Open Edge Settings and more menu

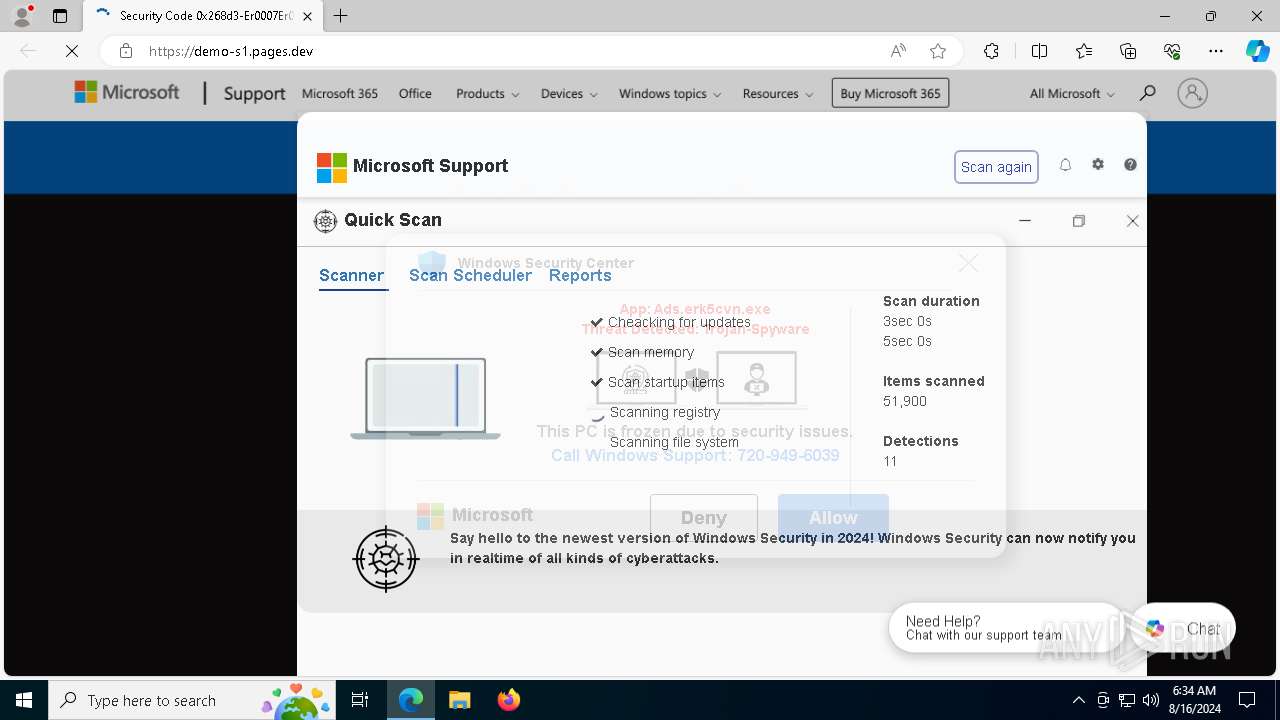1216,51
